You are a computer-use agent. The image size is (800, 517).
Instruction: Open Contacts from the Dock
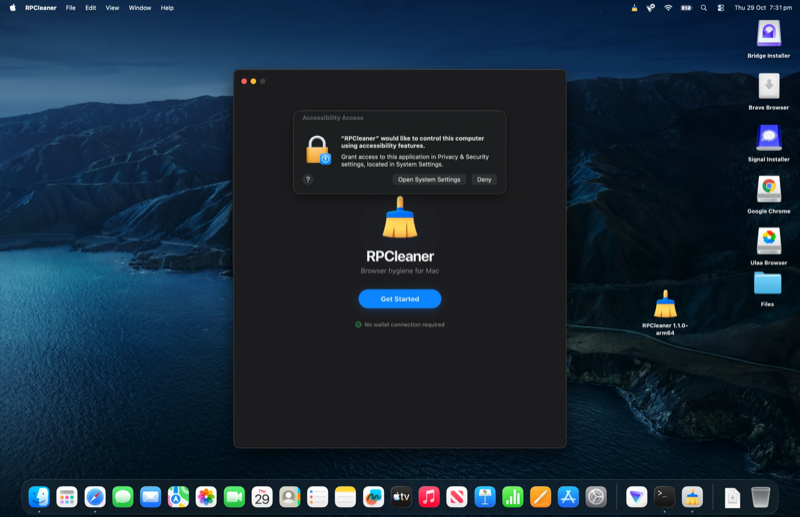290,497
